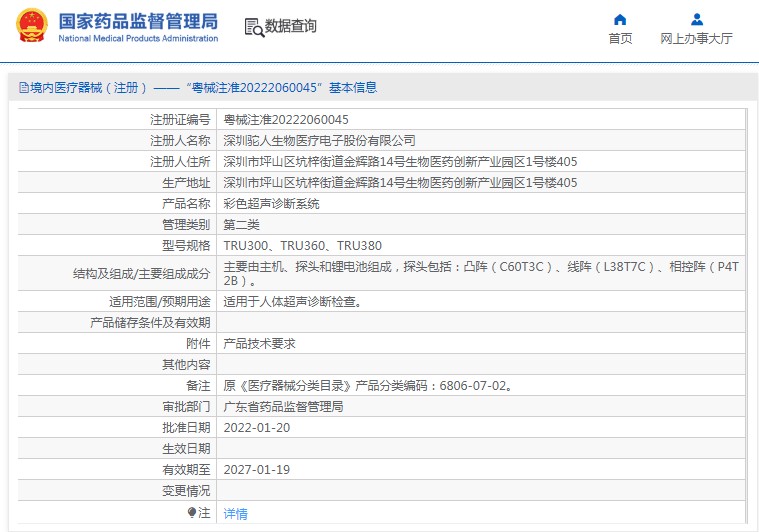
Task: Click the 审批部门 label
Action: pos(186,407)
